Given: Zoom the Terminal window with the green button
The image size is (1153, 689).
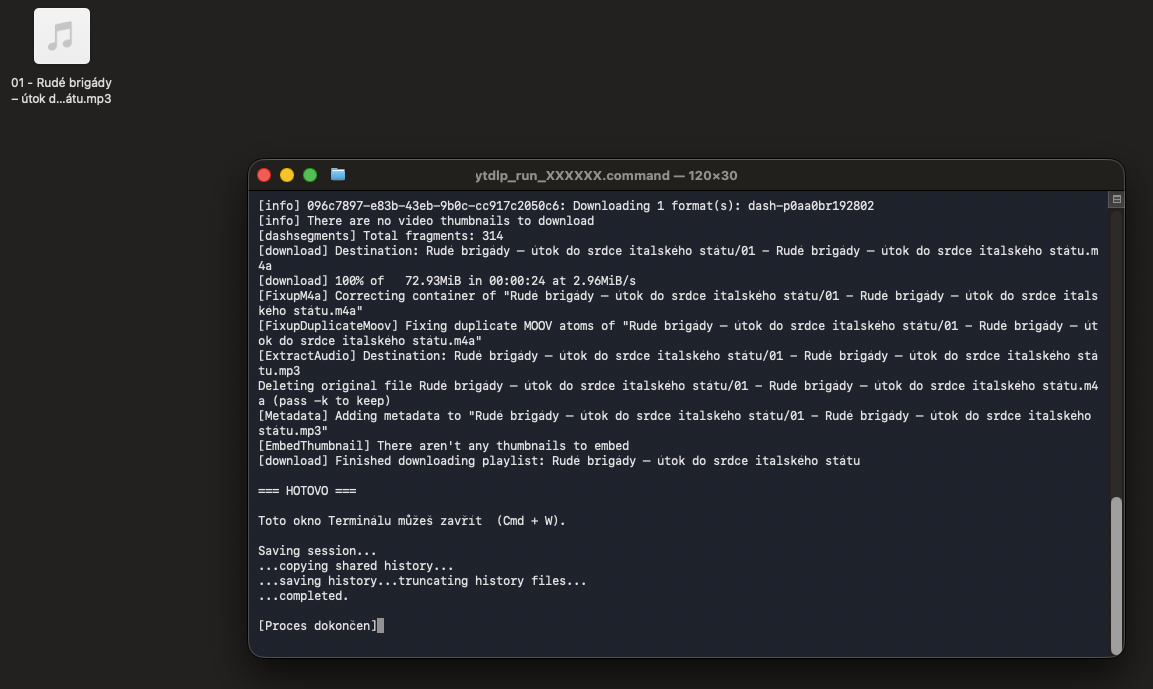Looking at the screenshot, I should pos(310,175).
